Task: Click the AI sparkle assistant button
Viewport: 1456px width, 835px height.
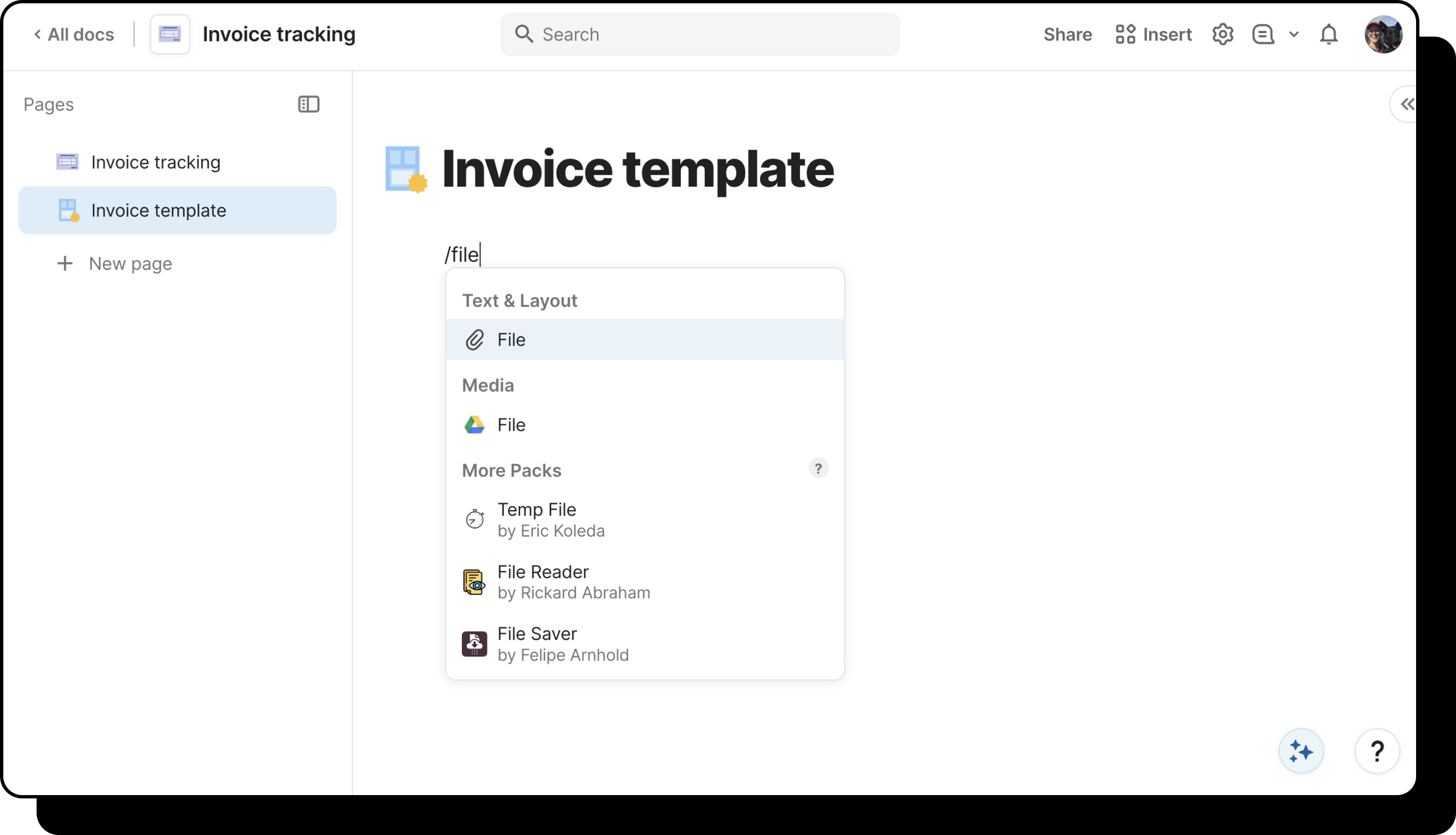Action: point(1301,751)
